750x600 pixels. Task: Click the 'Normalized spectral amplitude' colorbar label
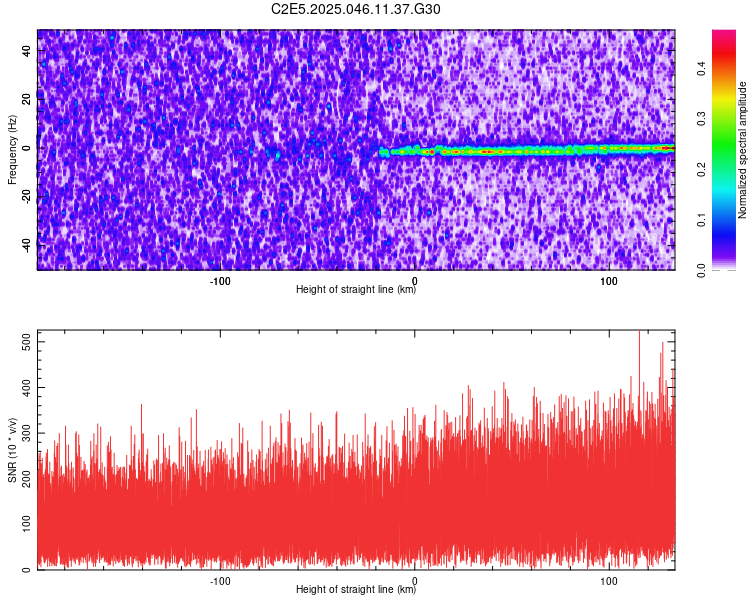pos(742,150)
